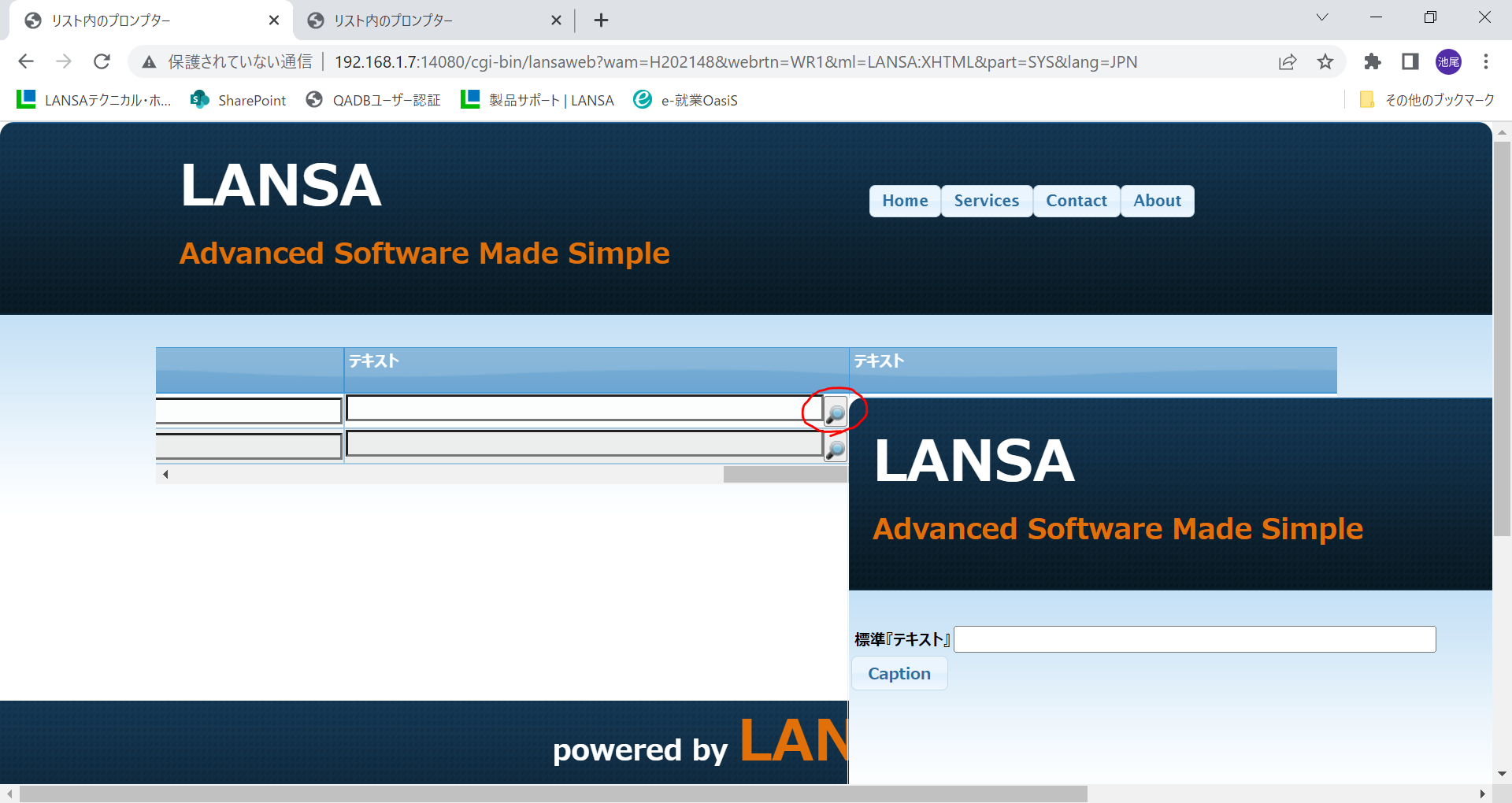This screenshot has width=1512, height=803.
Task: Open a new browser tab
Action: (601, 20)
